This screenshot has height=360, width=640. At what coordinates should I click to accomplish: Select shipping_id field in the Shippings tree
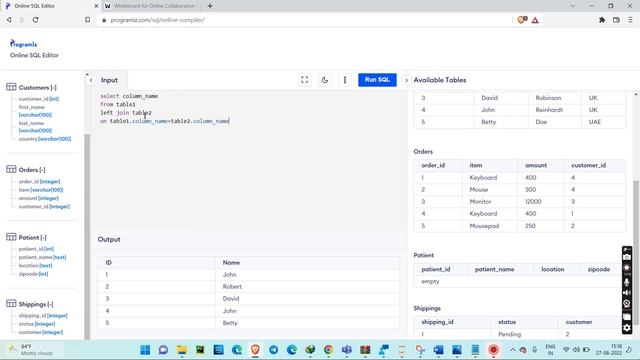click(x=43, y=316)
